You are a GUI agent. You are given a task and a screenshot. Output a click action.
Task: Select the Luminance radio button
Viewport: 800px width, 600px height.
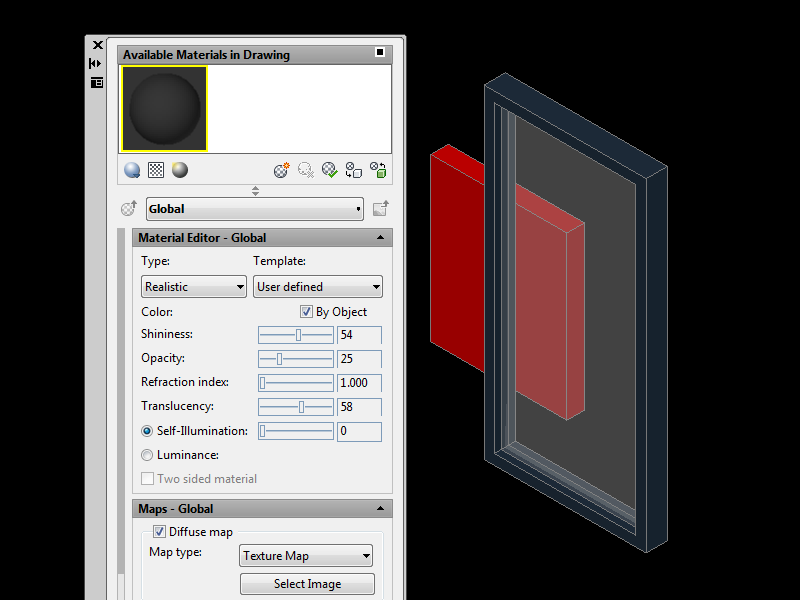[x=147, y=455]
